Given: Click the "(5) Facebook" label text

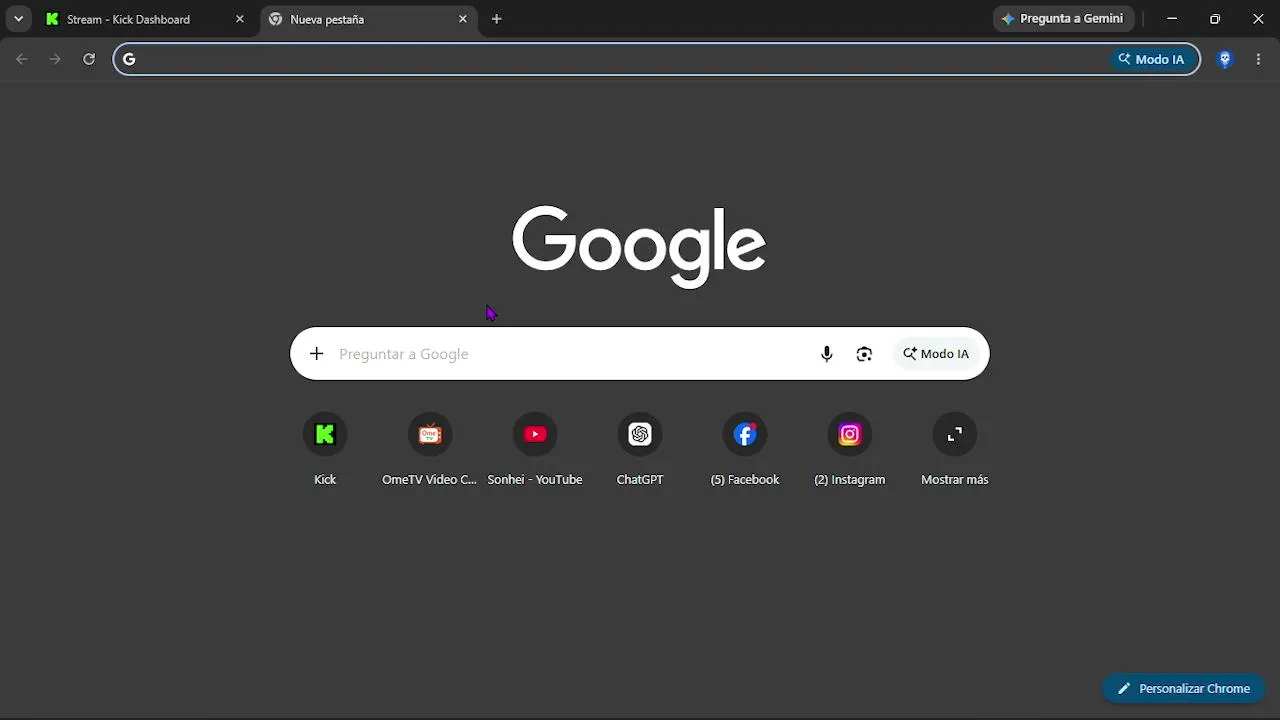Looking at the screenshot, I should [745, 480].
